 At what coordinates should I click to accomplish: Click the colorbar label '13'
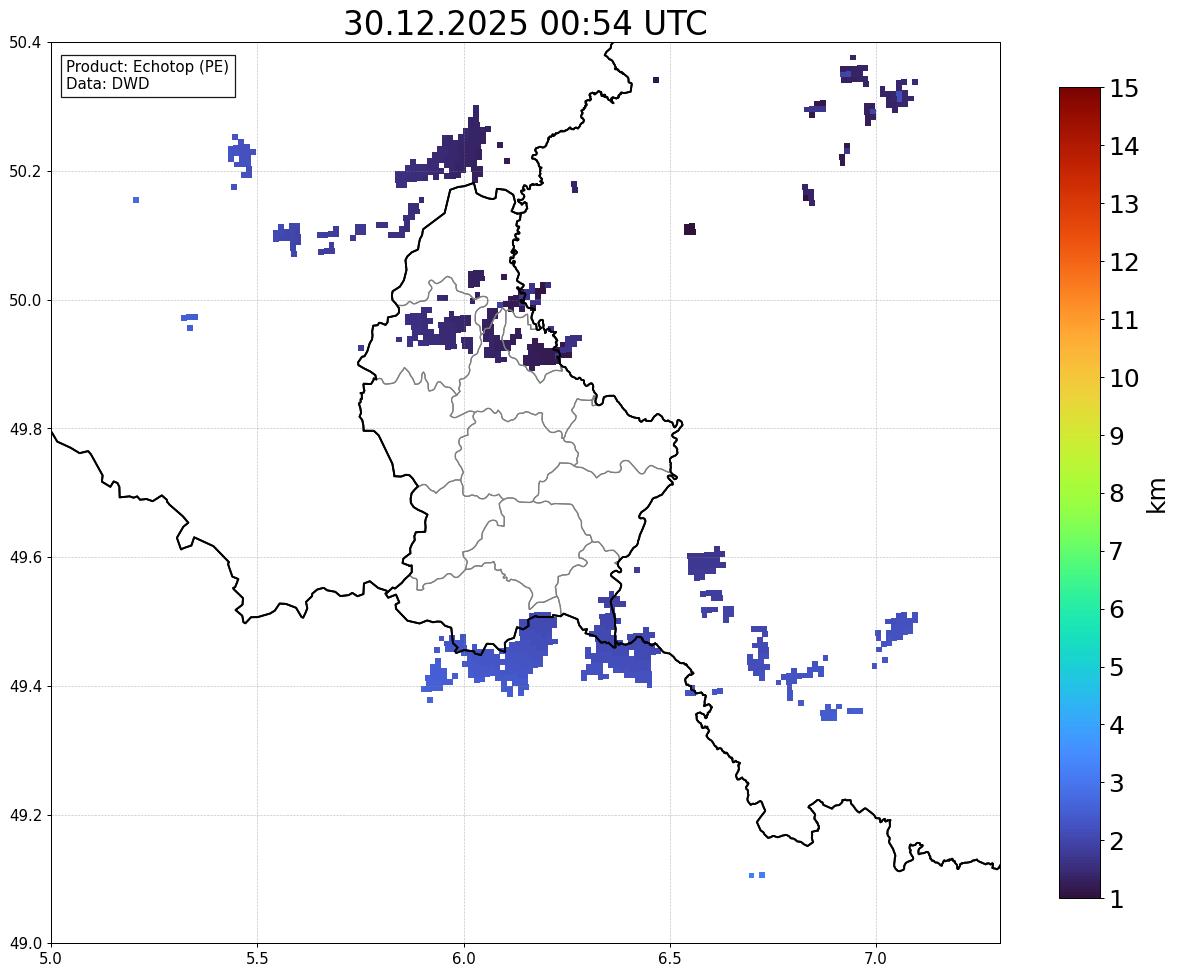pos(1123,204)
